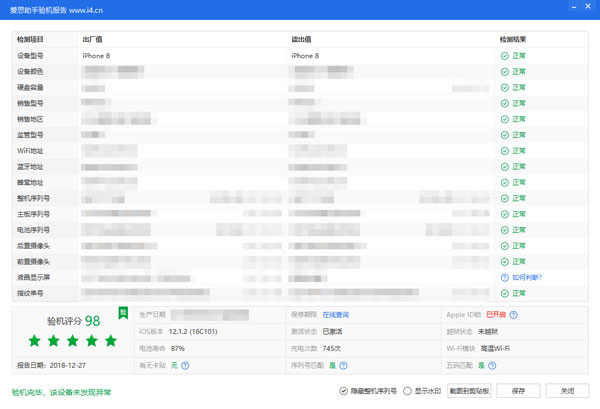Click the green check icon in 指纹串号 row
The image size is (600, 409).
pos(505,293)
